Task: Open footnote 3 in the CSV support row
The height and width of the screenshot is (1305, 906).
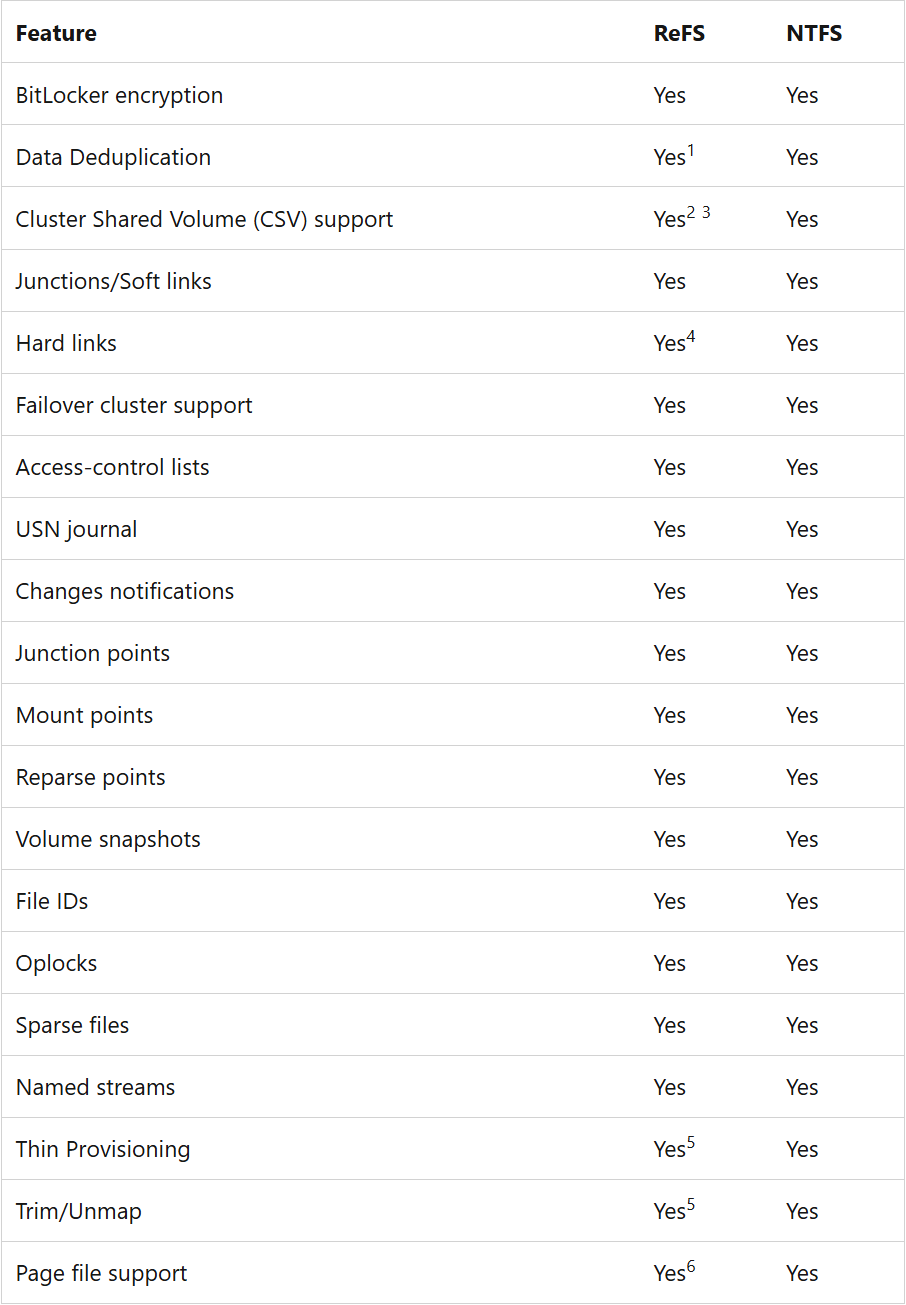Action: (706, 212)
